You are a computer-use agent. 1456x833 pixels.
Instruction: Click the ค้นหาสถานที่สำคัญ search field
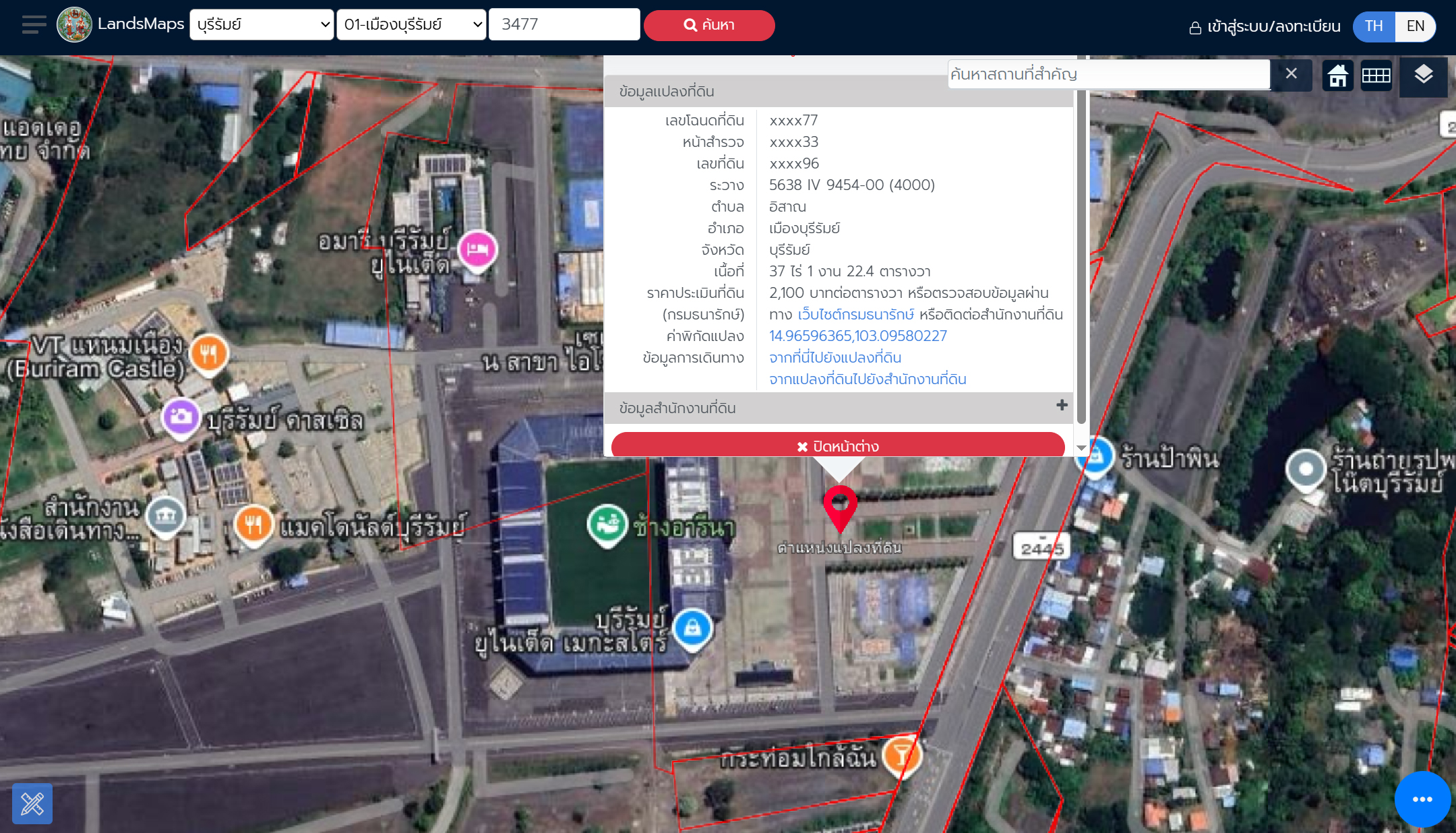1108,74
